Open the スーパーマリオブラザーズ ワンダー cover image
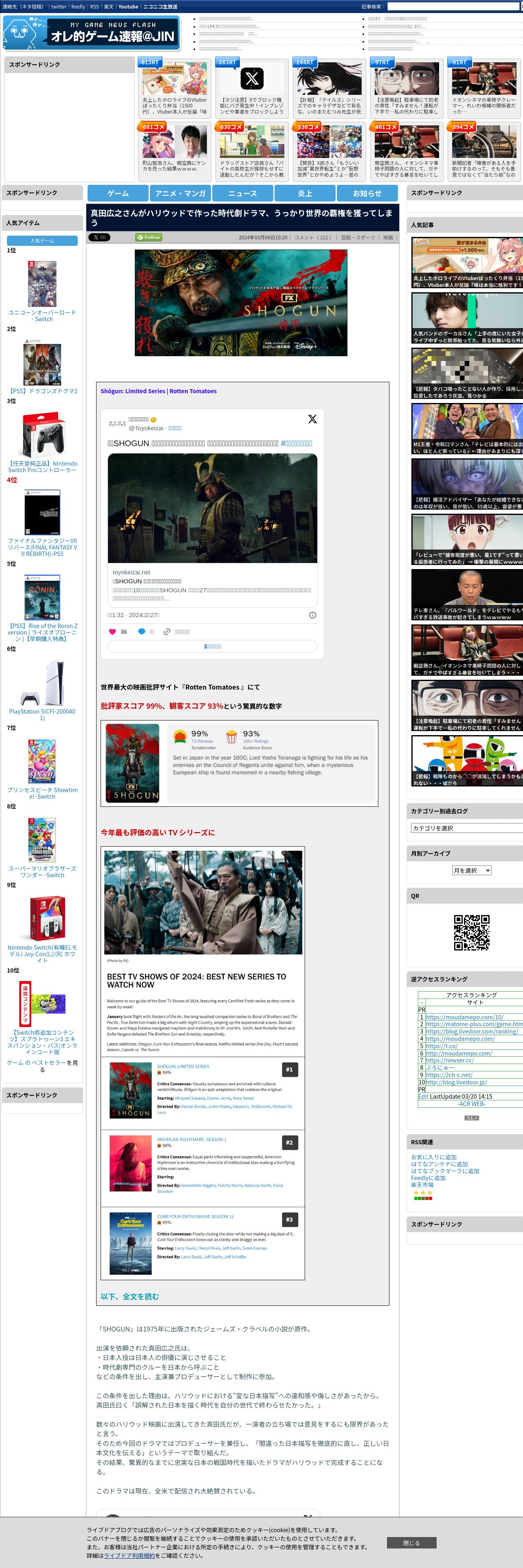This screenshot has width=523, height=1568. (x=42, y=840)
